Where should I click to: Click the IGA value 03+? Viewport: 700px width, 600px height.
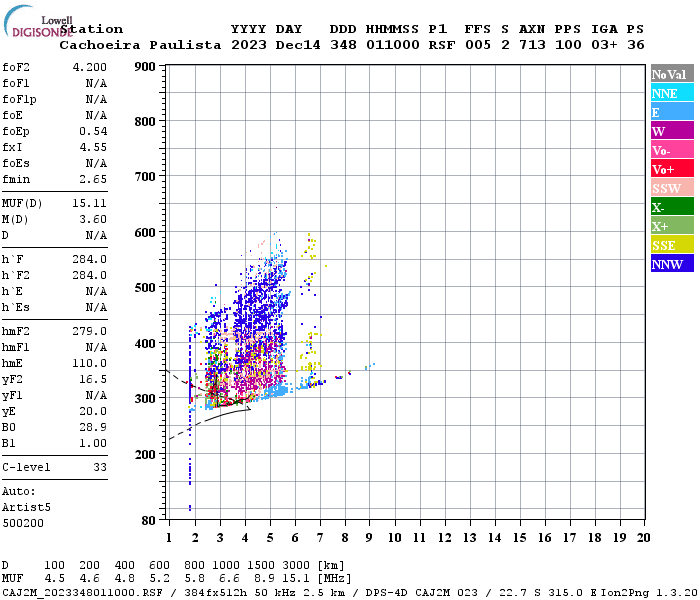604,45
